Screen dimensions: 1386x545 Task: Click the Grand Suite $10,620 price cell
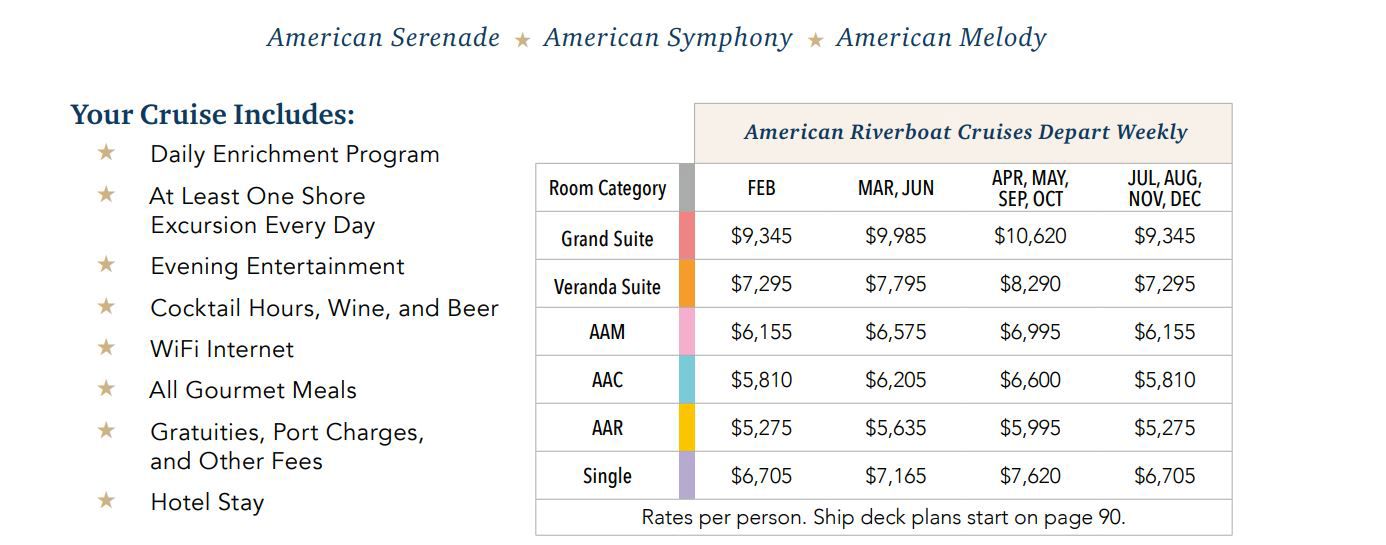pyautogui.click(x=1030, y=236)
